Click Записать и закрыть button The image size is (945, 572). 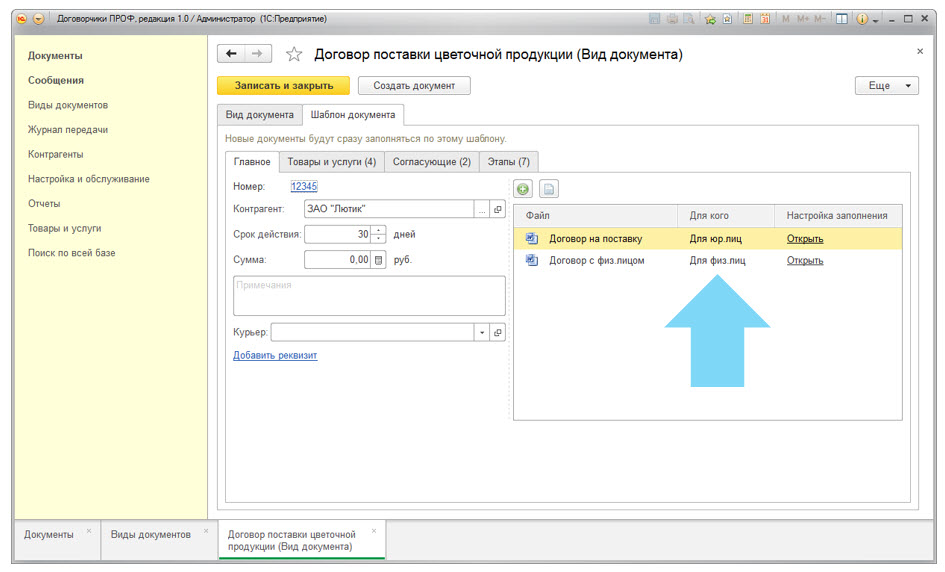tap(283, 86)
